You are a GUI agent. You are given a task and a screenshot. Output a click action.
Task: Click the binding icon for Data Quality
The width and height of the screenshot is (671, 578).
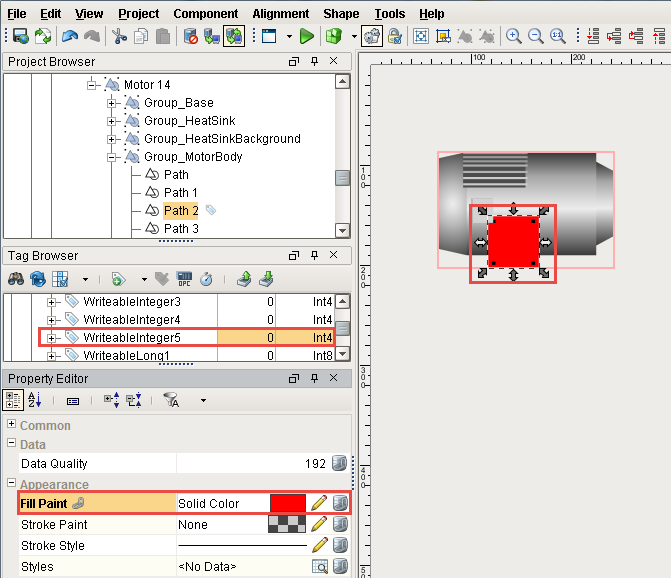coord(340,464)
